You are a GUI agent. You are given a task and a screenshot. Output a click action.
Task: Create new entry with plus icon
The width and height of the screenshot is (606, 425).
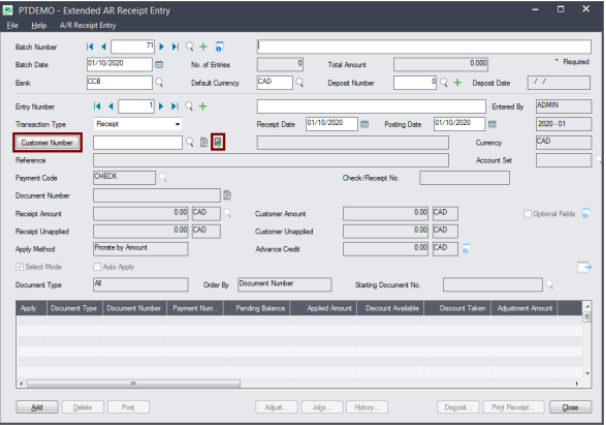(x=203, y=106)
